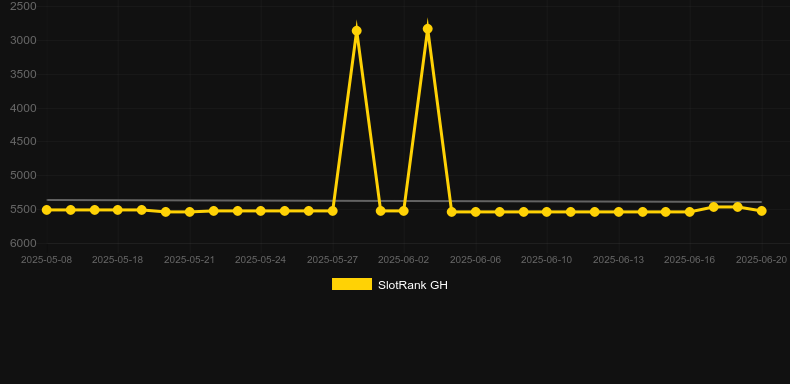Select the data point at 2025-05-08

pos(46,210)
